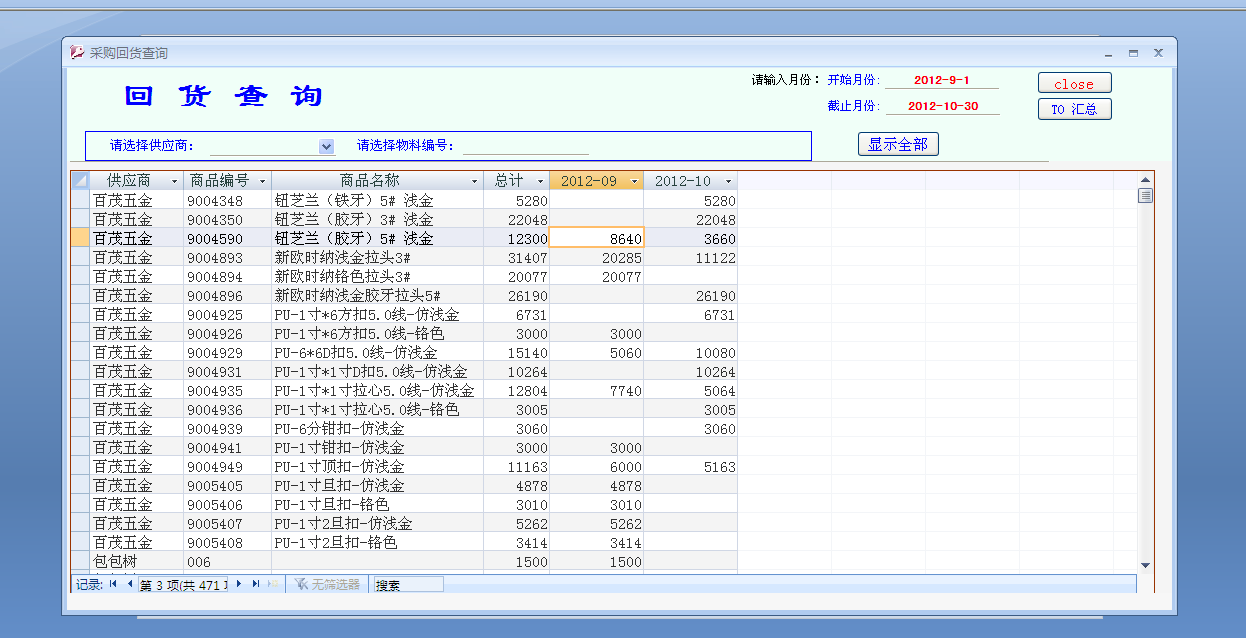Click the highlighted 8640 cell
The image size is (1246, 638).
click(x=597, y=238)
